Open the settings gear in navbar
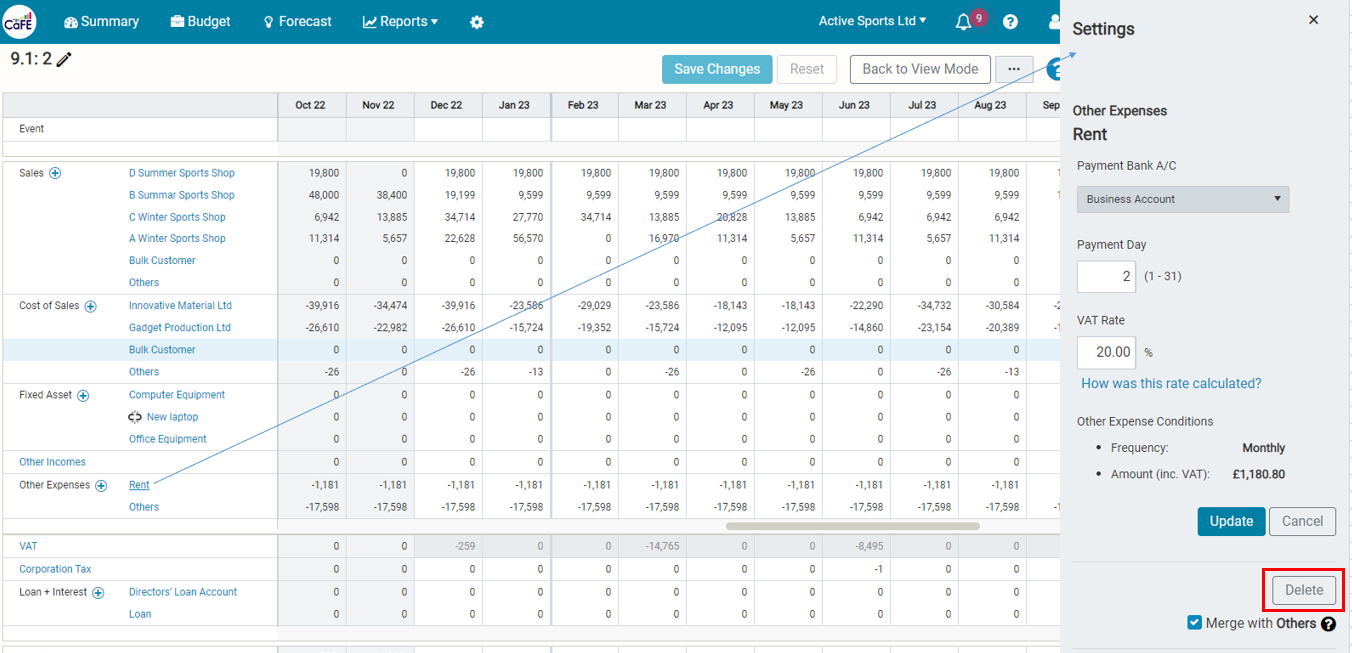Viewport: 1352px width, 653px height. [x=477, y=22]
